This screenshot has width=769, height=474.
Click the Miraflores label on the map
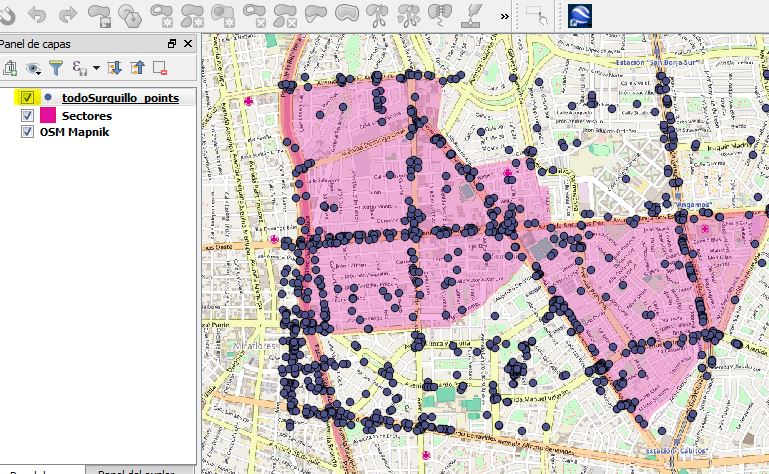(x=254, y=346)
